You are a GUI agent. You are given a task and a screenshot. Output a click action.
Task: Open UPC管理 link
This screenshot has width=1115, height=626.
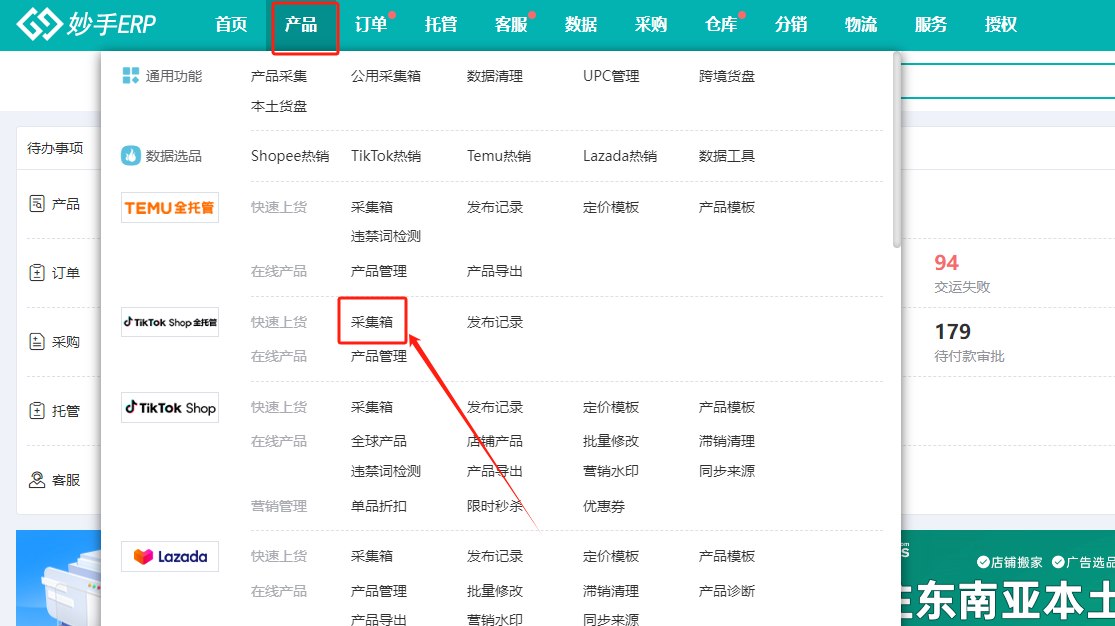(611, 76)
